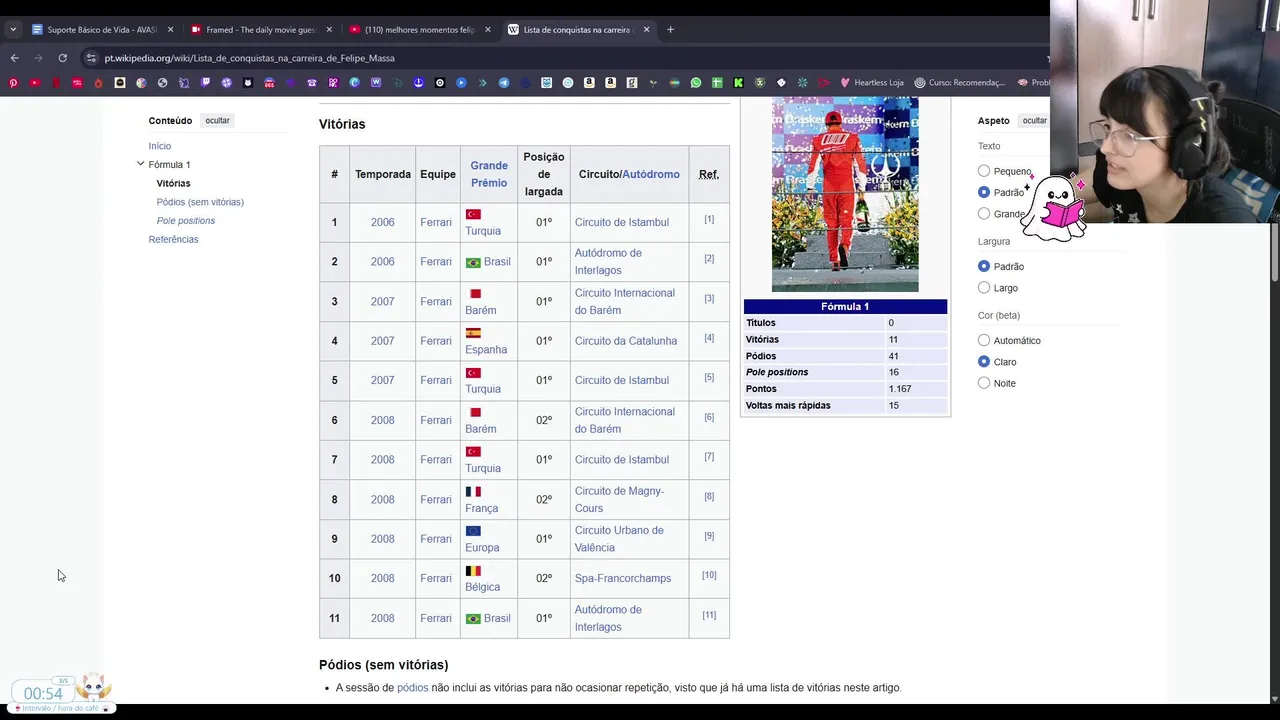Select Claro color mode
The height and width of the screenshot is (720, 1280).
pos(984,362)
